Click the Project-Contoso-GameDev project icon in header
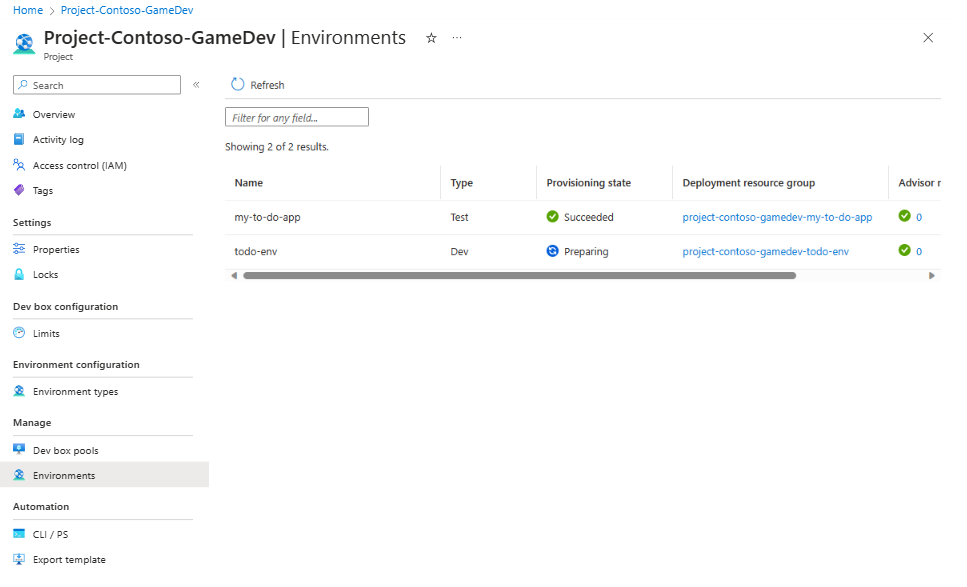The height and width of the screenshot is (587, 967). (24, 44)
